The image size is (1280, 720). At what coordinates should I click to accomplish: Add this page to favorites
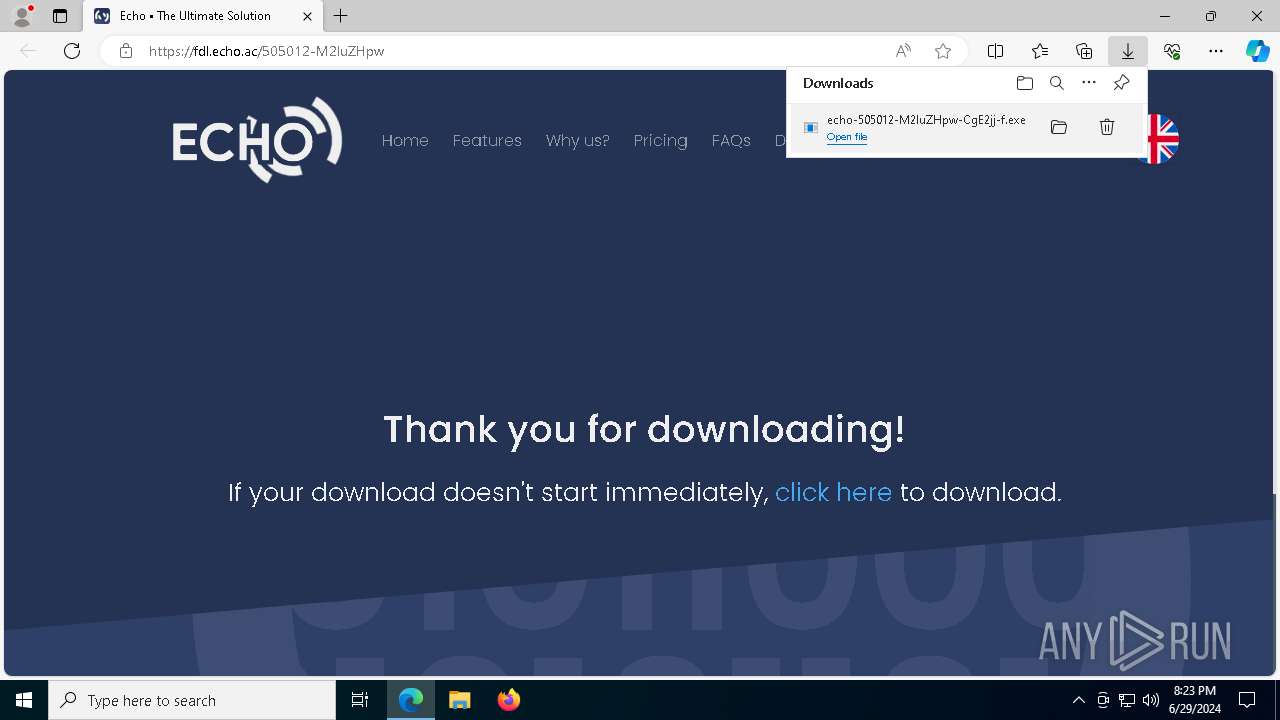coord(943,51)
